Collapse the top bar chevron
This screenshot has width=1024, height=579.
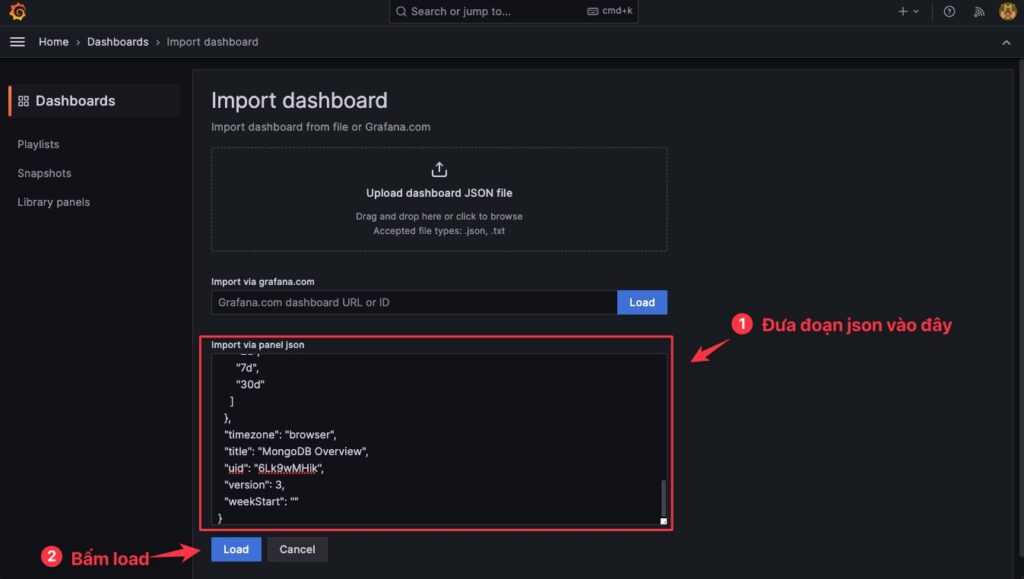point(1006,42)
